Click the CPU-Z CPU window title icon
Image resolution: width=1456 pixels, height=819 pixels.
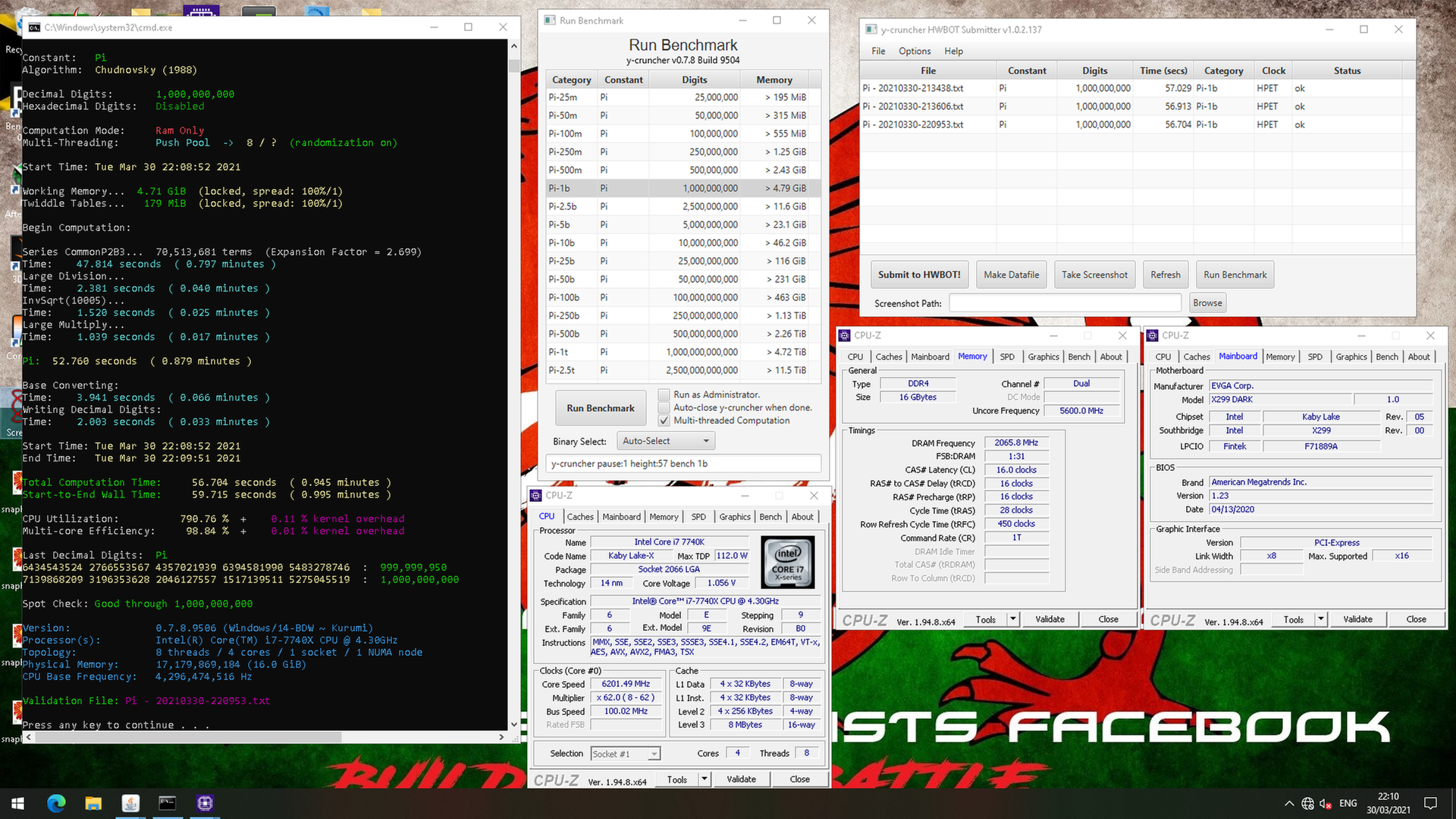536,495
